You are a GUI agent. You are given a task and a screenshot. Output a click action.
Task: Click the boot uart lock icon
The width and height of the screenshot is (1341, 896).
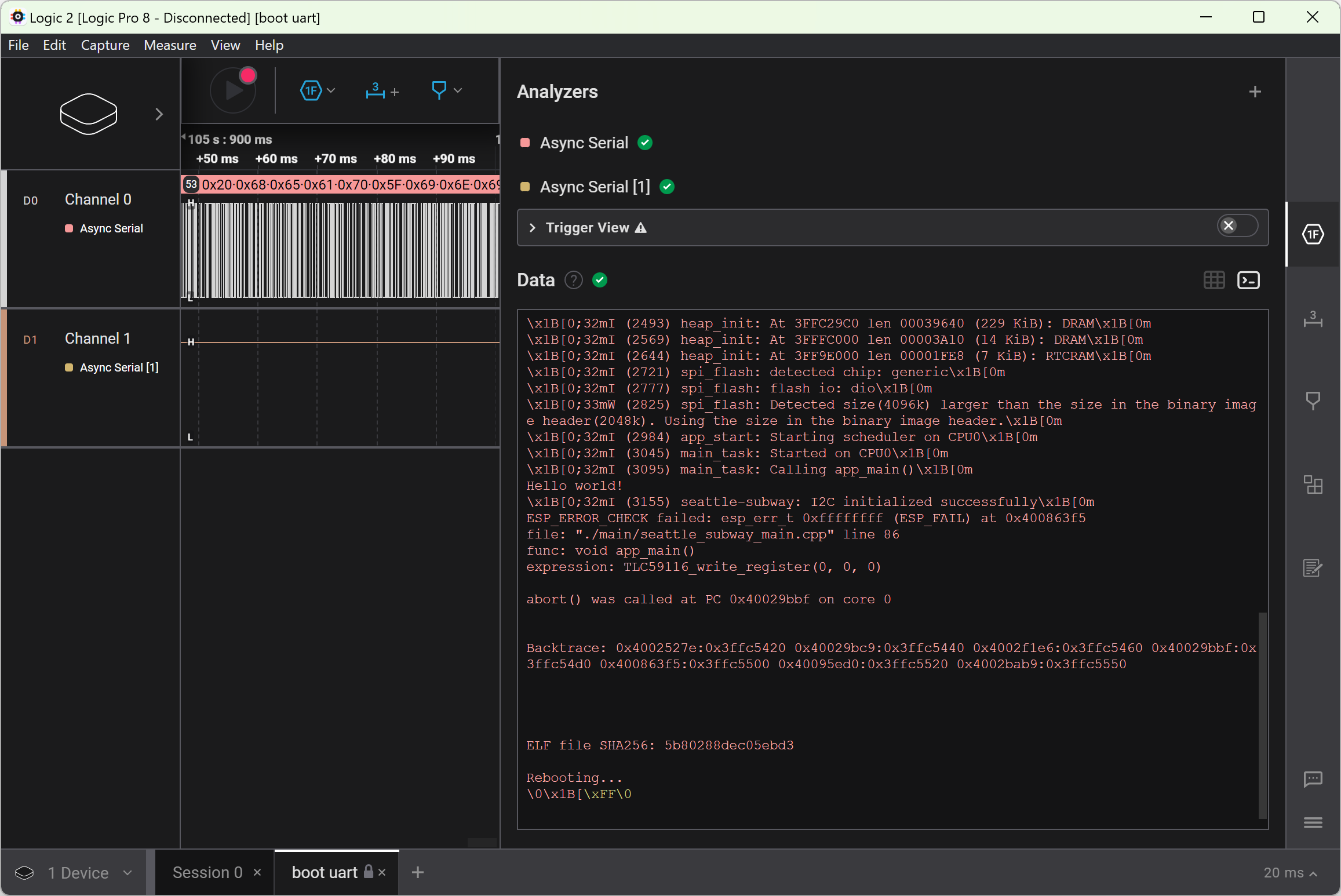coord(368,871)
